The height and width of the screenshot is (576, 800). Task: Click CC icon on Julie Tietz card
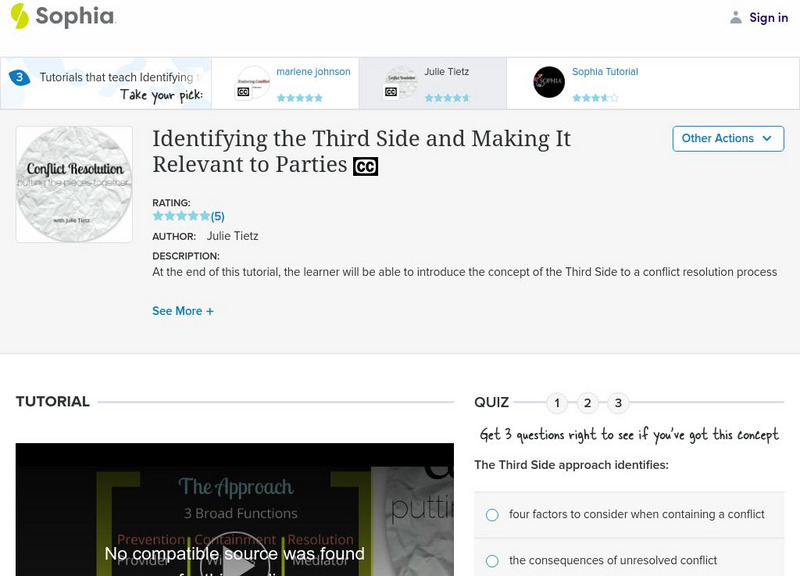[391, 92]
